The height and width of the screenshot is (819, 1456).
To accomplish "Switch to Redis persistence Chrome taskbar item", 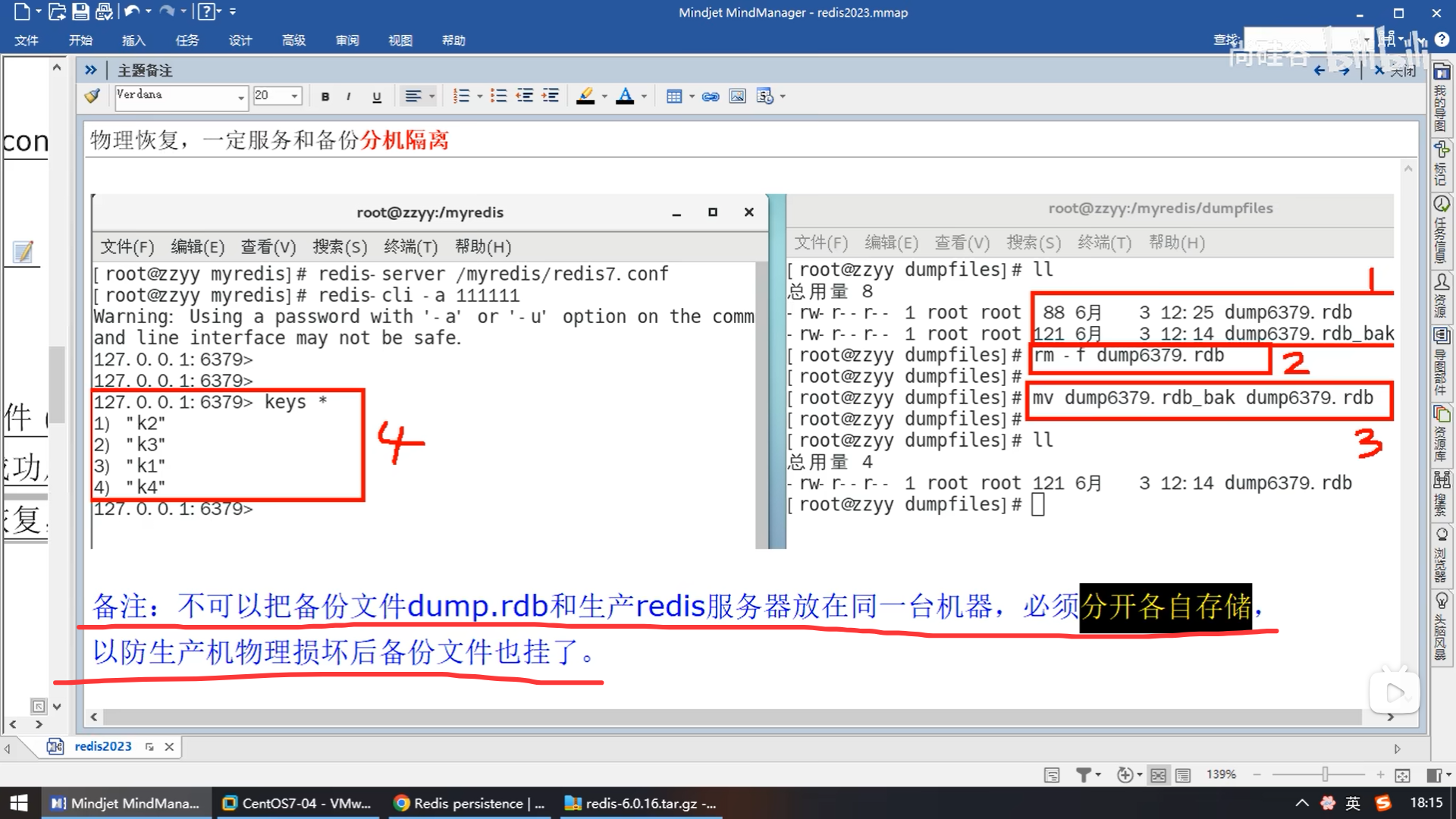I will (x=469, y=803).
